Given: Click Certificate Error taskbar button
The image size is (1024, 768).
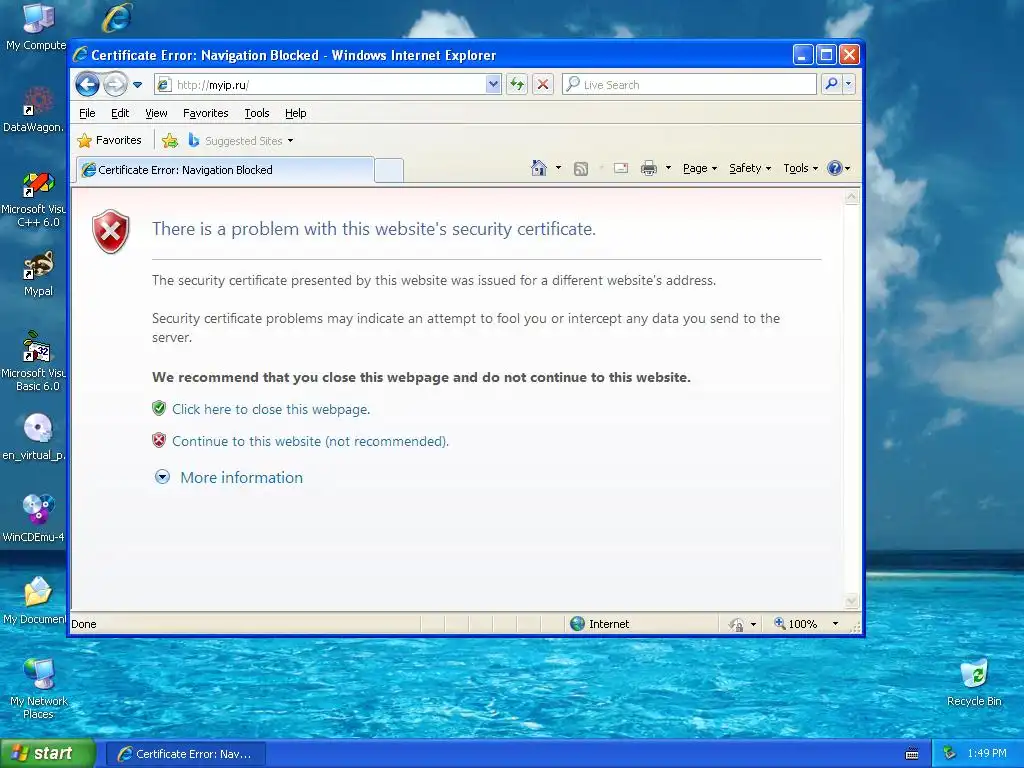Looking at the screenshot, I should (x=185, y=754).
